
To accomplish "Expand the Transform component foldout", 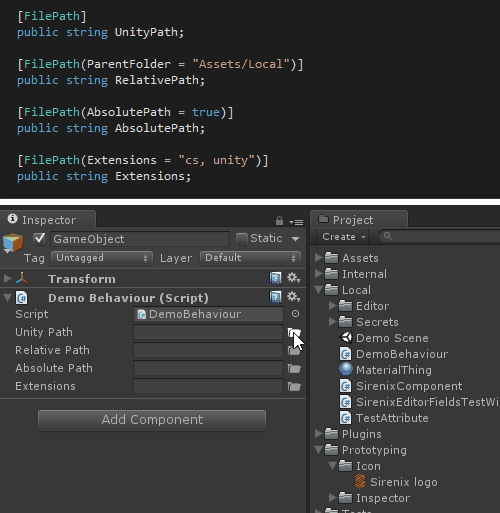I will coord(7,278).
